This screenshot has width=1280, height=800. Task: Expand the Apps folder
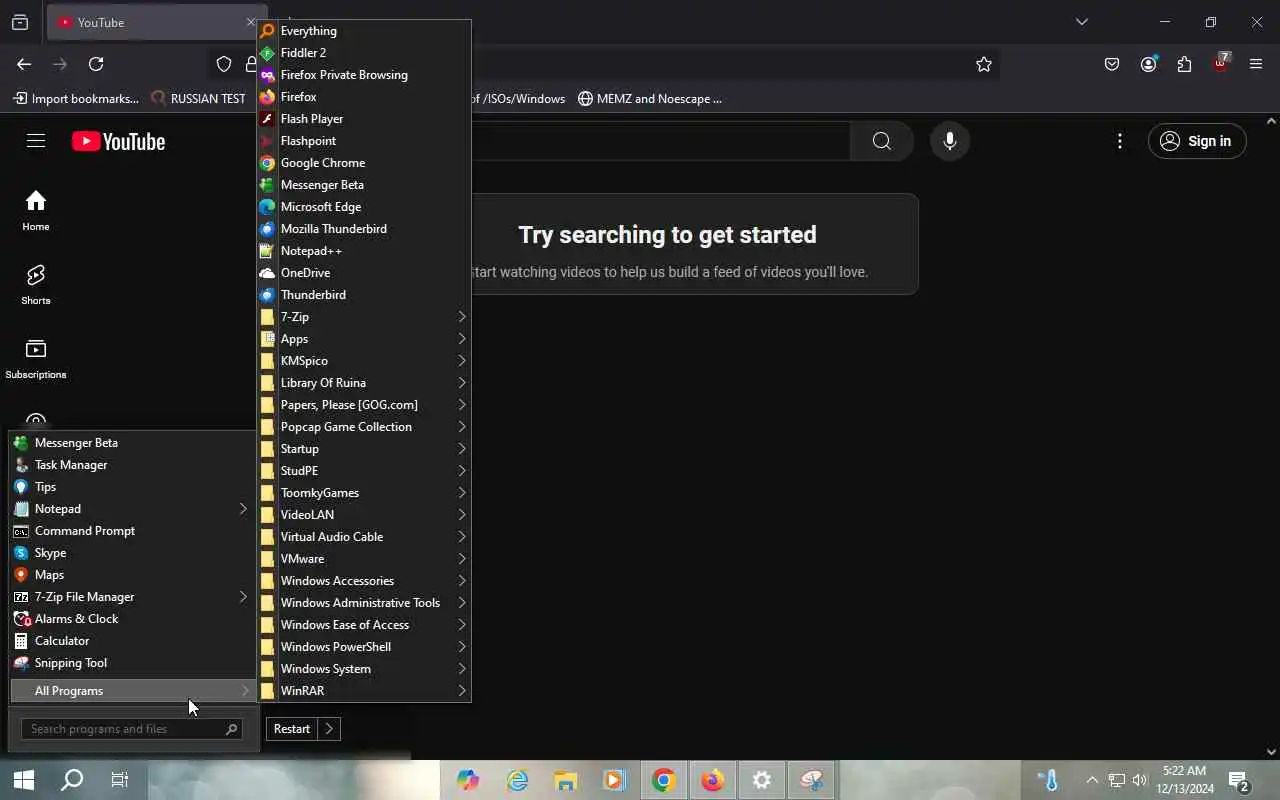(x=364, y=339)
